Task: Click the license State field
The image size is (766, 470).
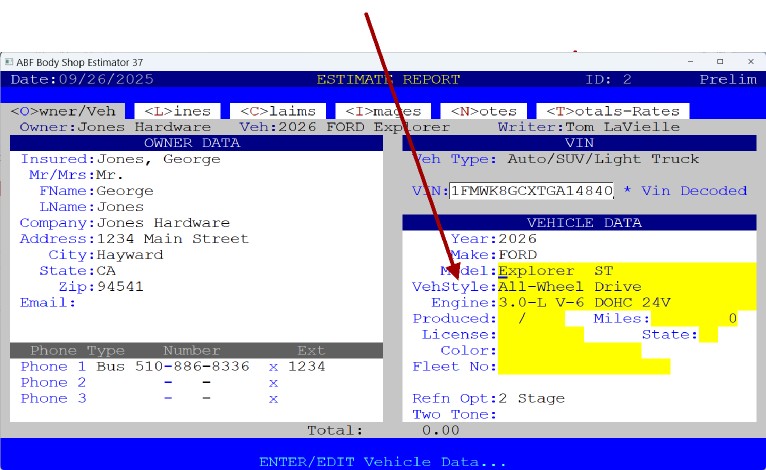Action: [708, 335]
